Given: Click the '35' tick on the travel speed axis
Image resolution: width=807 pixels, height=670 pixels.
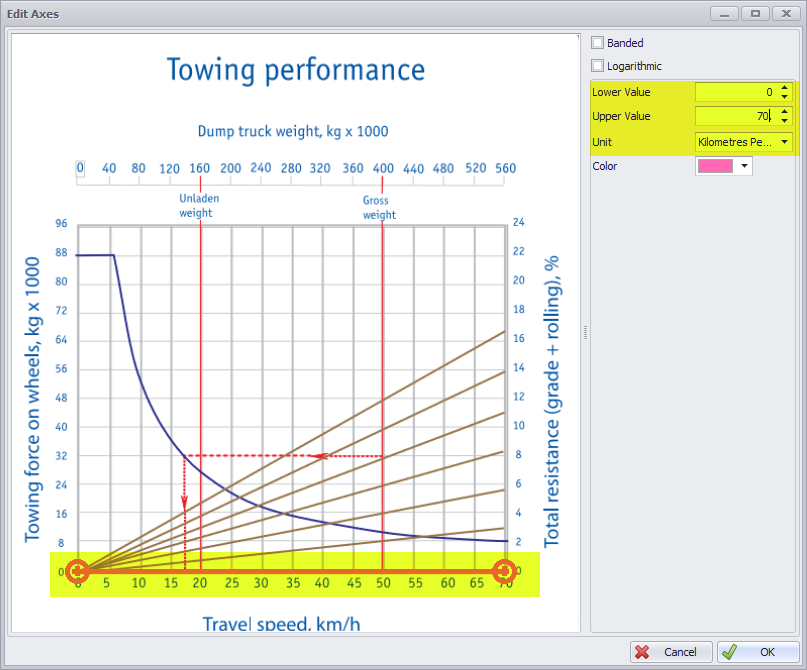Looking at the screenshot, I should tap(293, 584).
